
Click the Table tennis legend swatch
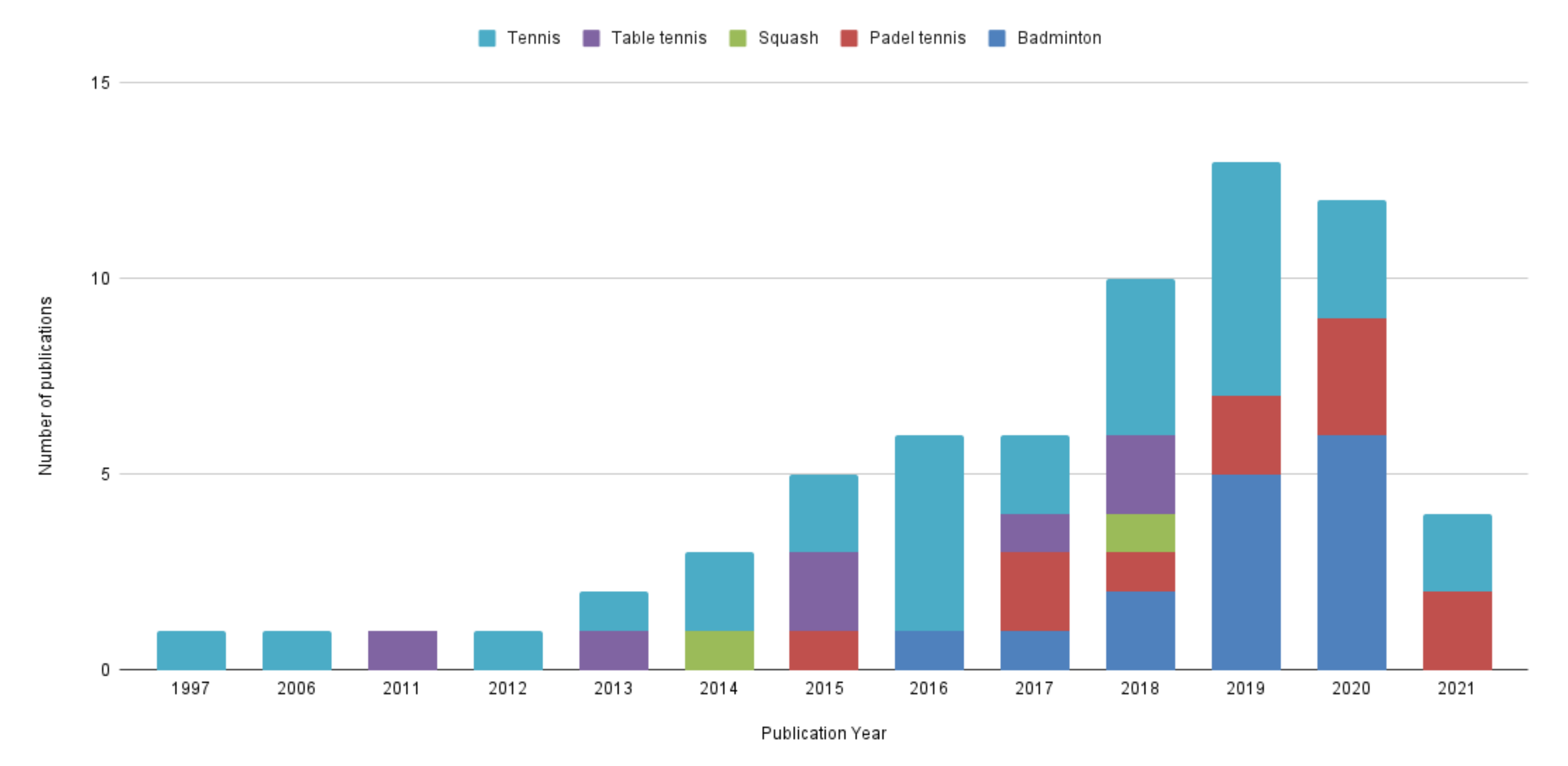pos(591,38)
